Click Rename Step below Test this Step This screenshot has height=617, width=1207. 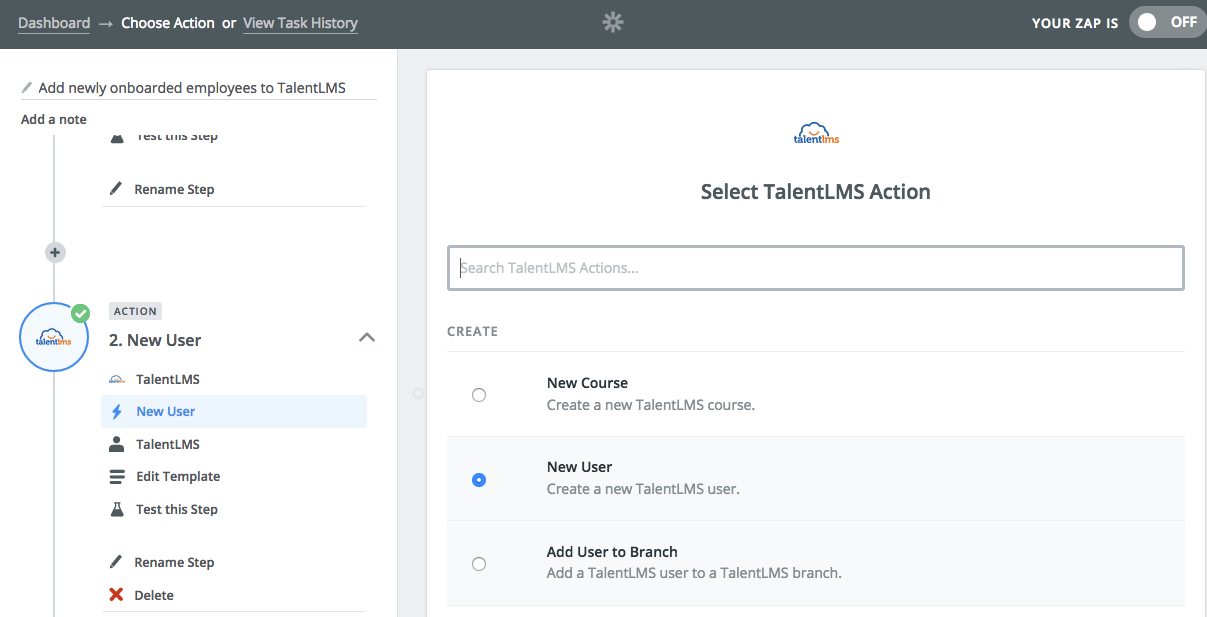[174, 562]
